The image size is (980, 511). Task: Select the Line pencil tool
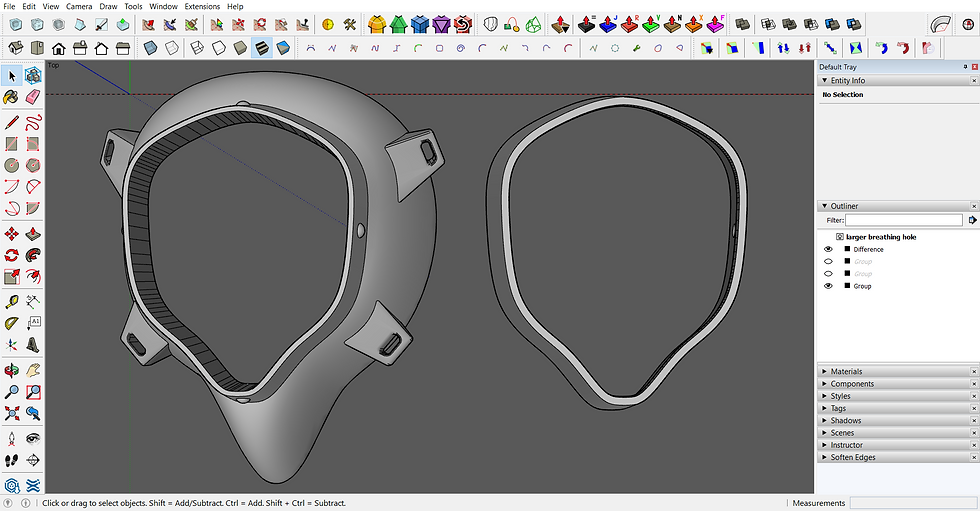(x=11, y=122)
